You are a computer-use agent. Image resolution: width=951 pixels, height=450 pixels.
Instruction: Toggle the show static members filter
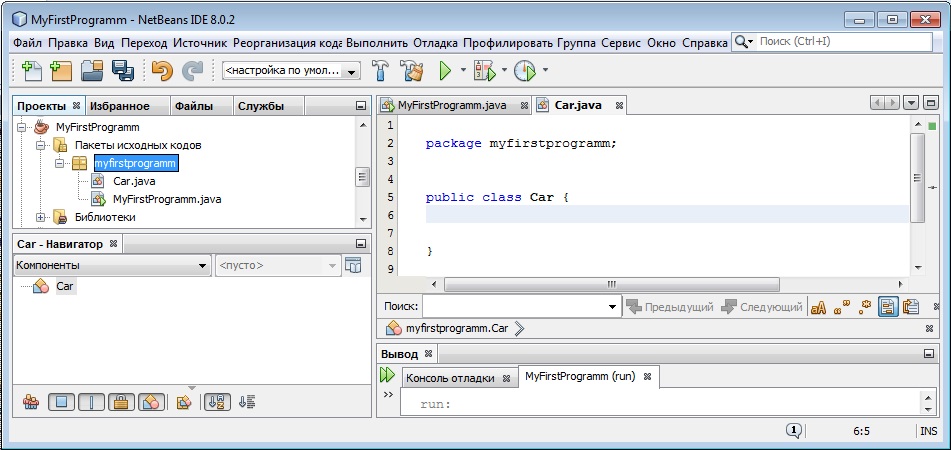pos(91,401)
